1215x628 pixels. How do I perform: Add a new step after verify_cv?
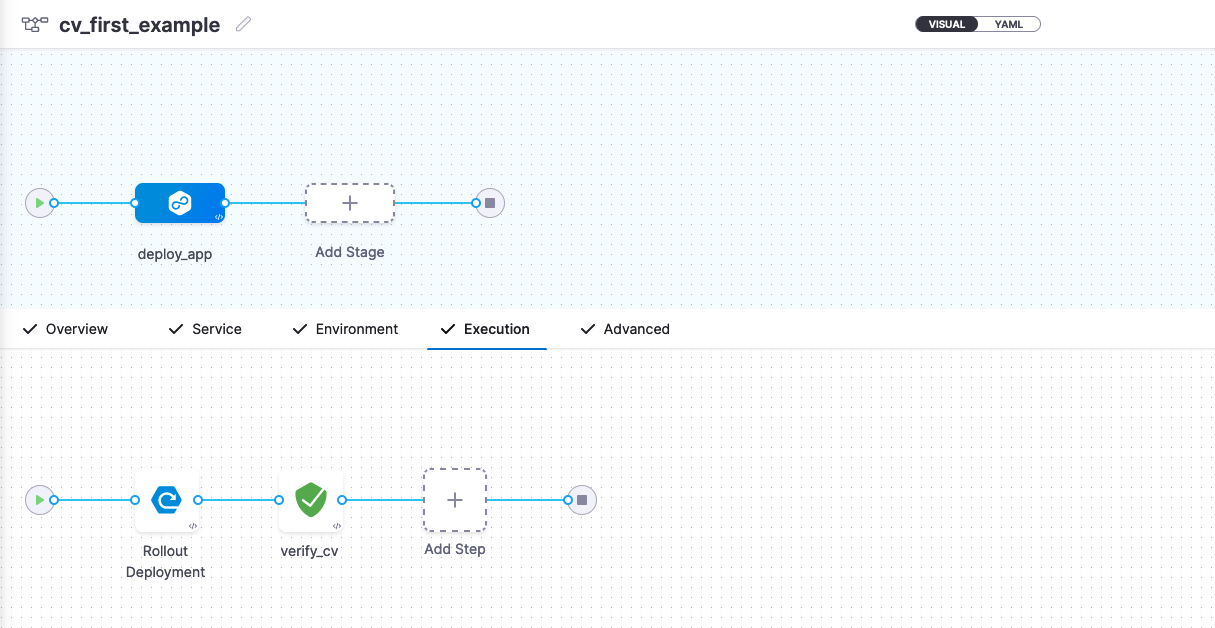(x=455, y=499)
